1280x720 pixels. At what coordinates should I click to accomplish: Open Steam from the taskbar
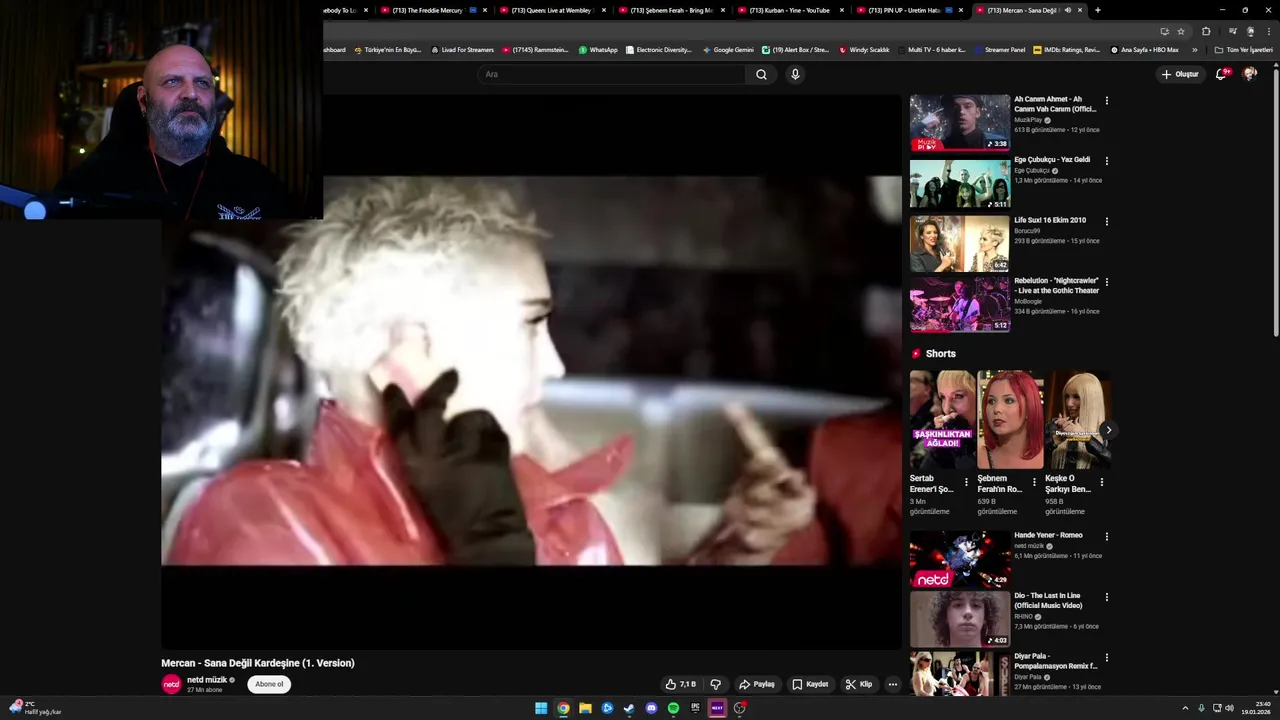point(629,708)
